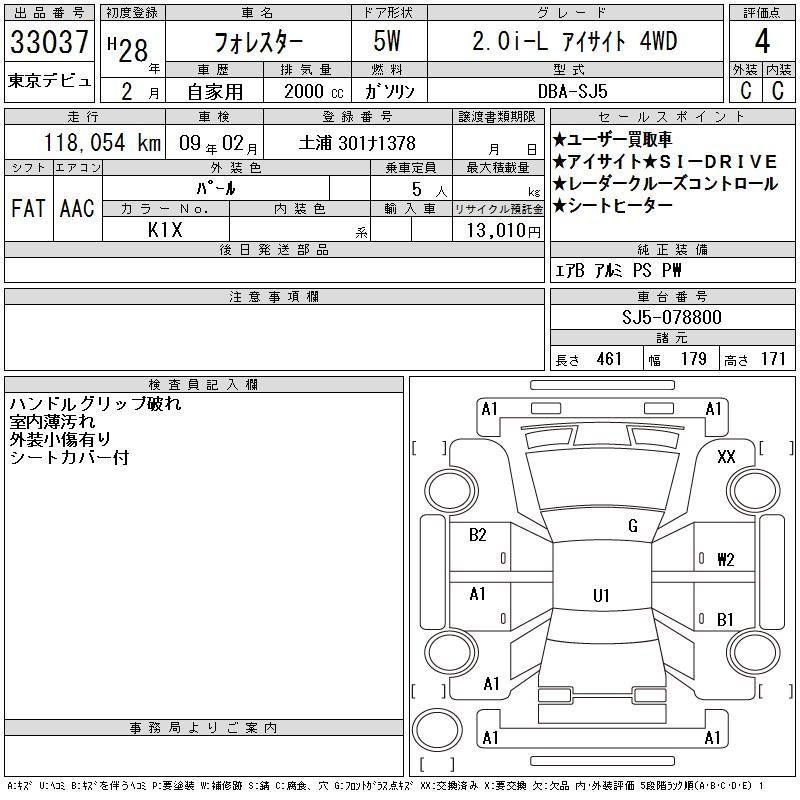The height and width of the screenshot is (800, 800).
Task: Click the lot number 33037
Action: [49, 43]
